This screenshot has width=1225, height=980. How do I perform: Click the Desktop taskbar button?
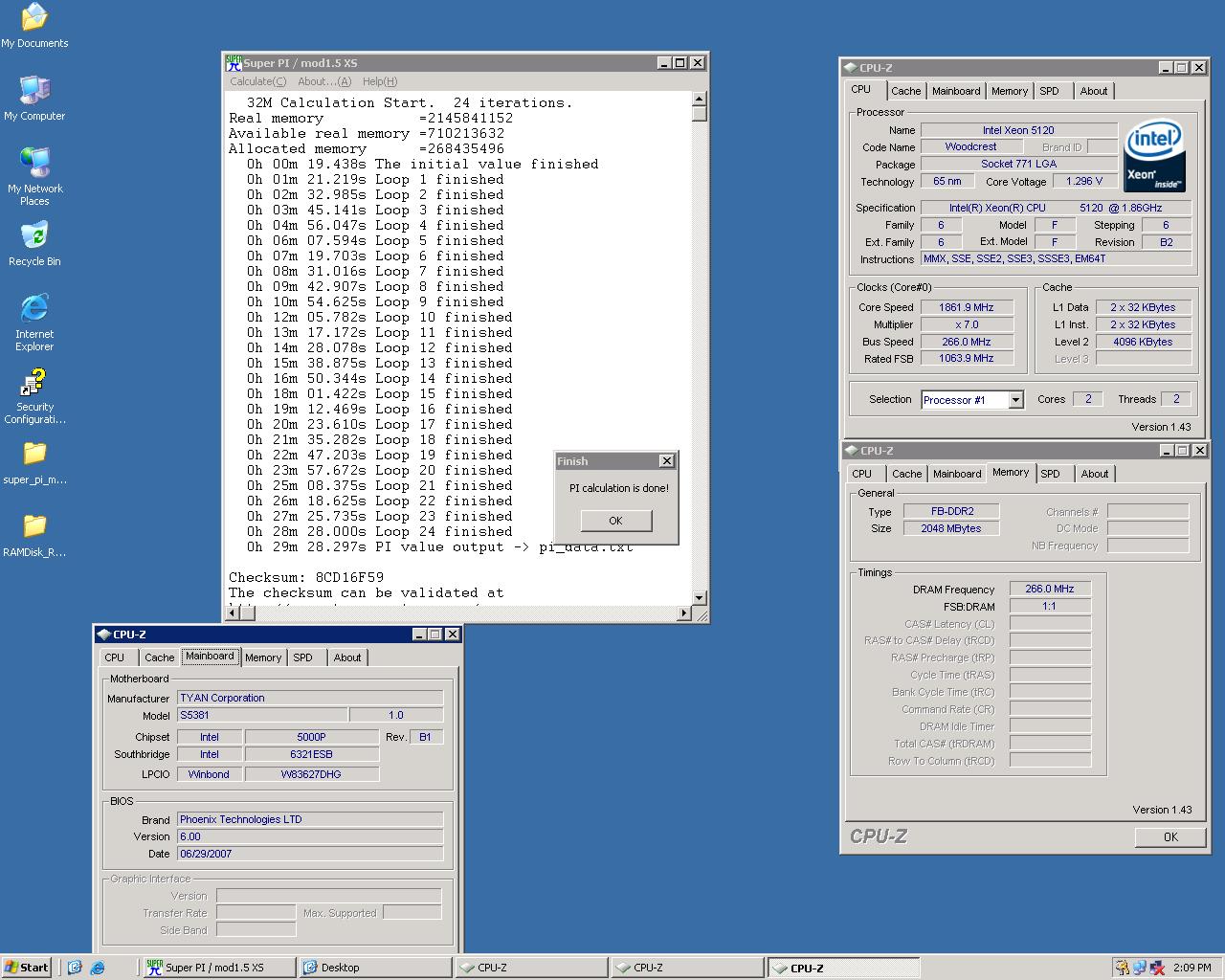point(375,968)
